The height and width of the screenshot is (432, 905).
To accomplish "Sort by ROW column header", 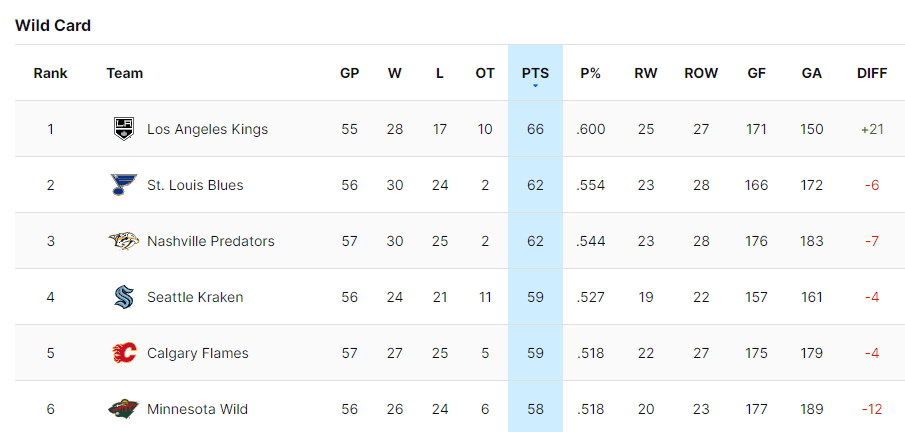I will tap(700, 73).
